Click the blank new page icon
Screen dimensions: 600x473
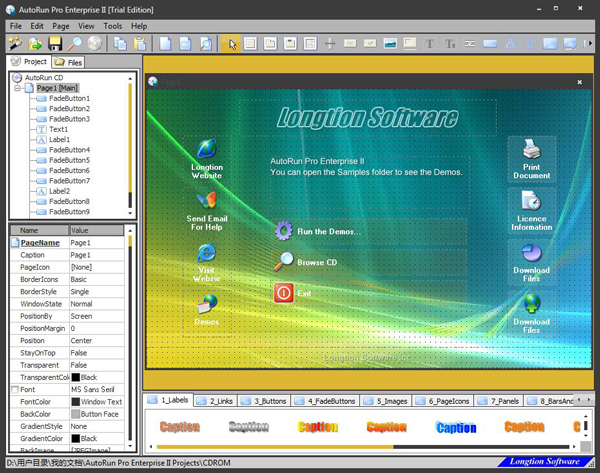point(165,43)
